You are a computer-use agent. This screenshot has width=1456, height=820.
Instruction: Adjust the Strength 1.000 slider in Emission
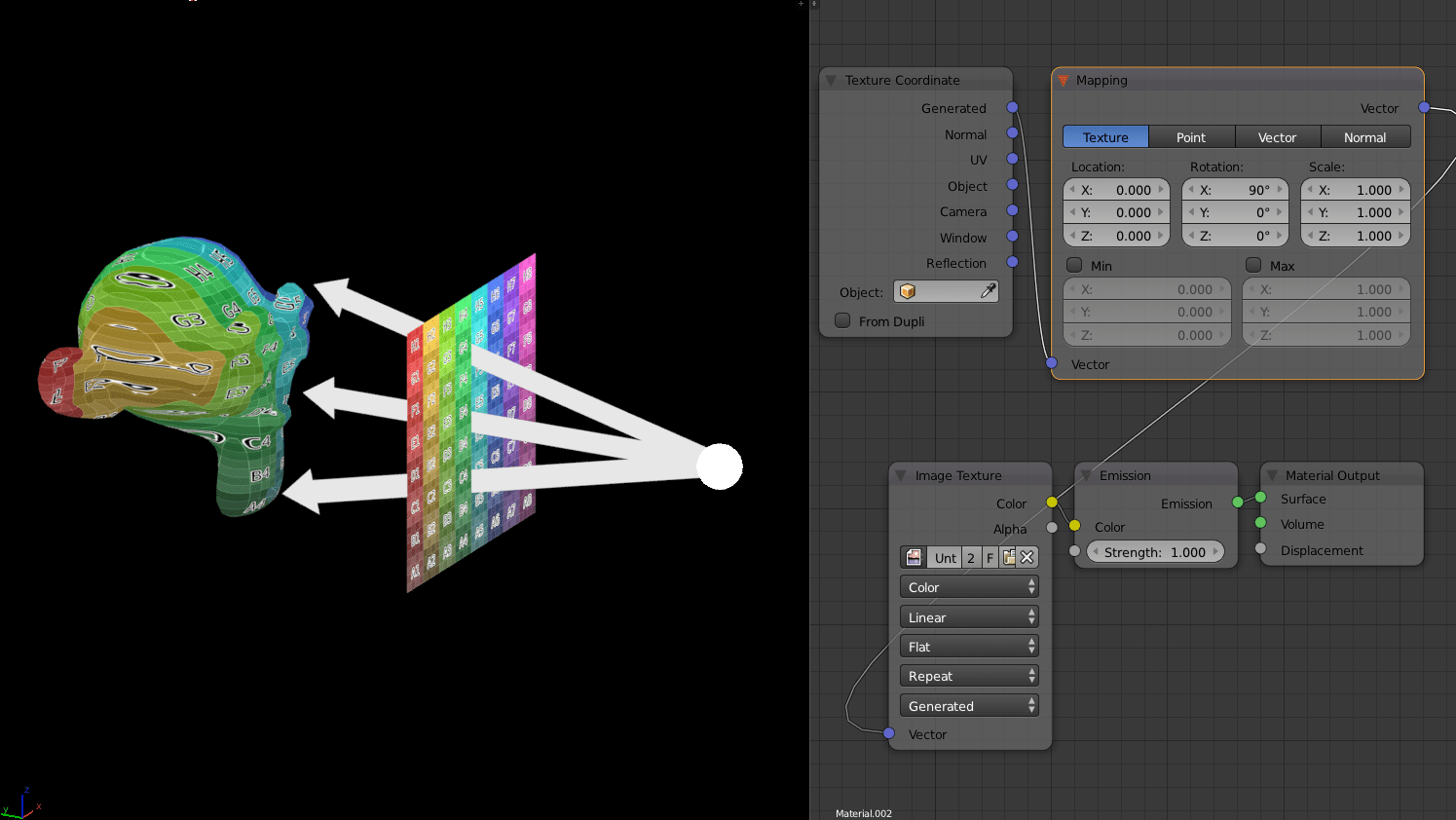click(x=1155, y=551)
